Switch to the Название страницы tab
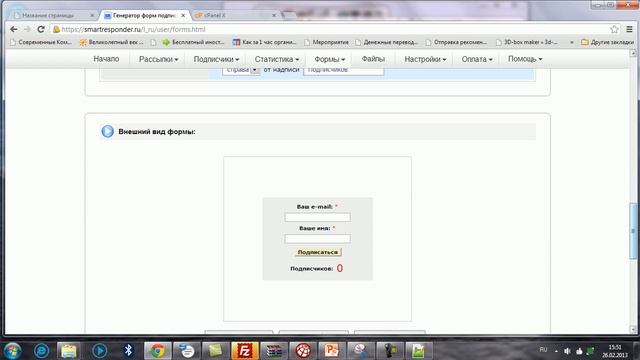The height and width of the screenshot is (360, 640). coord(49,16)
